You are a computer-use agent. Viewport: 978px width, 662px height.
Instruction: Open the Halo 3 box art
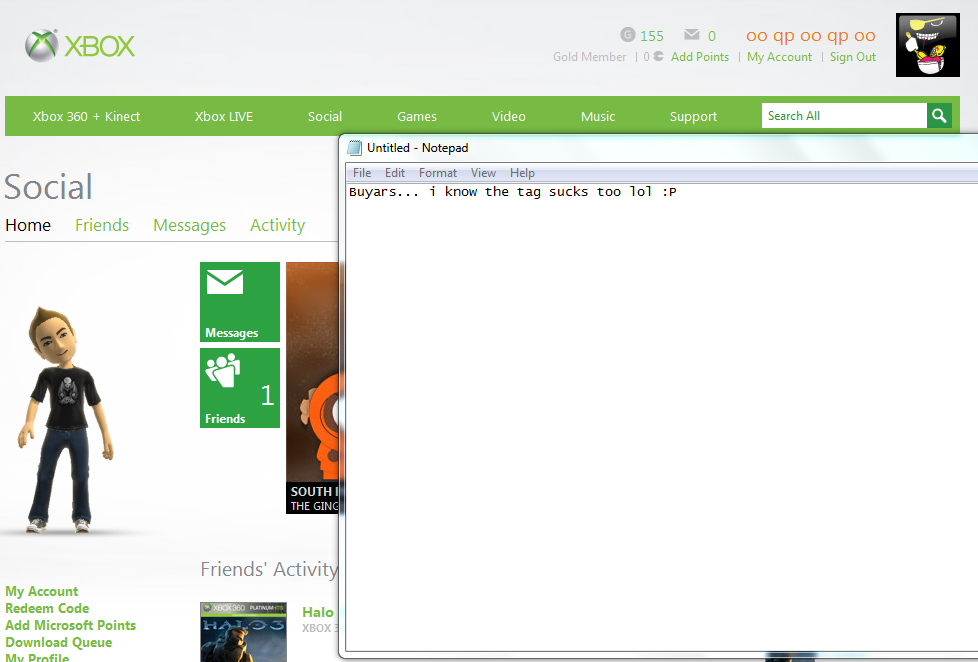[243, 632]
